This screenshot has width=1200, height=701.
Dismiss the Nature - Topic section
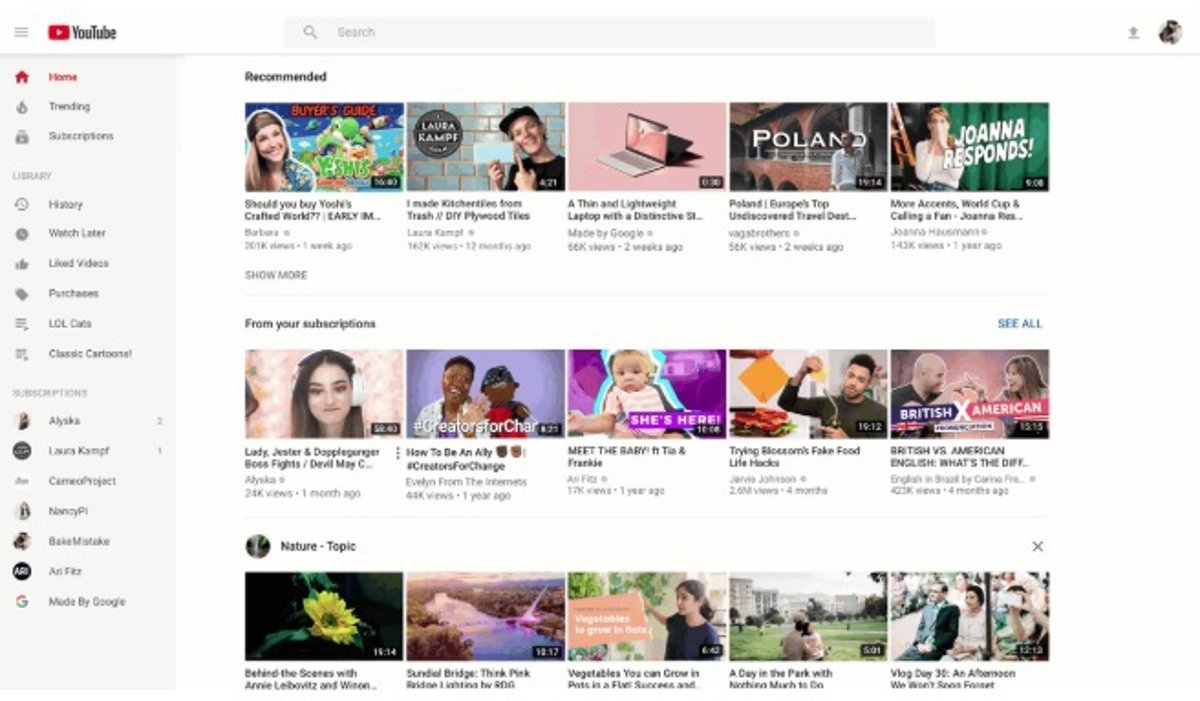[x=1037, y=546]
